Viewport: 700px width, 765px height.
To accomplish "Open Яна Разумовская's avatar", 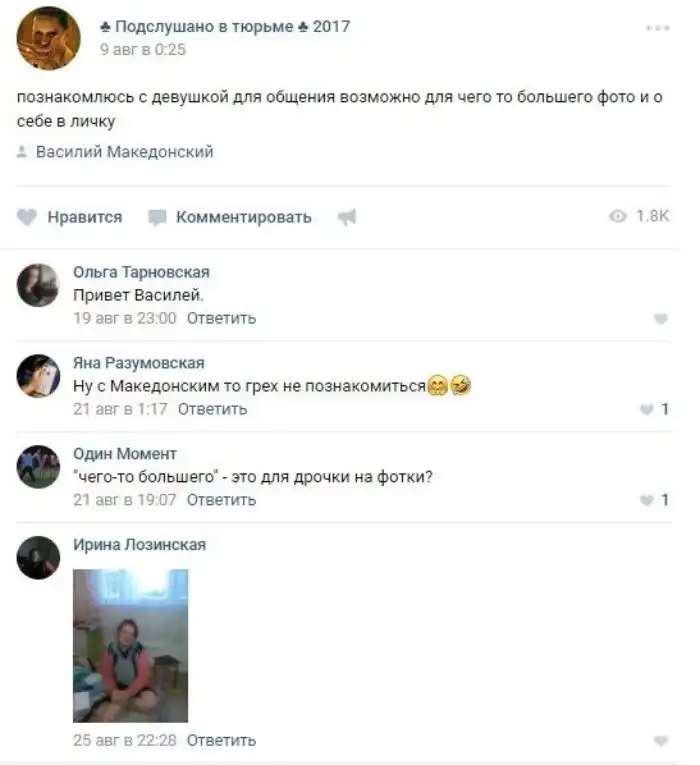I will (38, 376).
